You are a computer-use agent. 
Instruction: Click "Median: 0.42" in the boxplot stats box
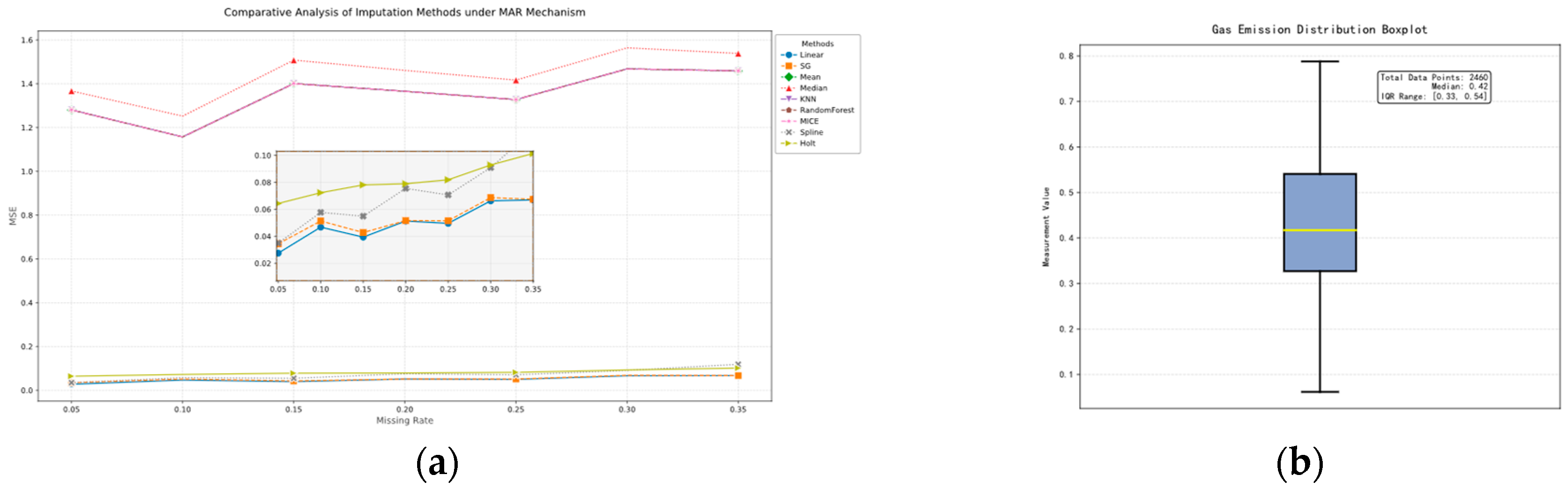(1459, 86)
